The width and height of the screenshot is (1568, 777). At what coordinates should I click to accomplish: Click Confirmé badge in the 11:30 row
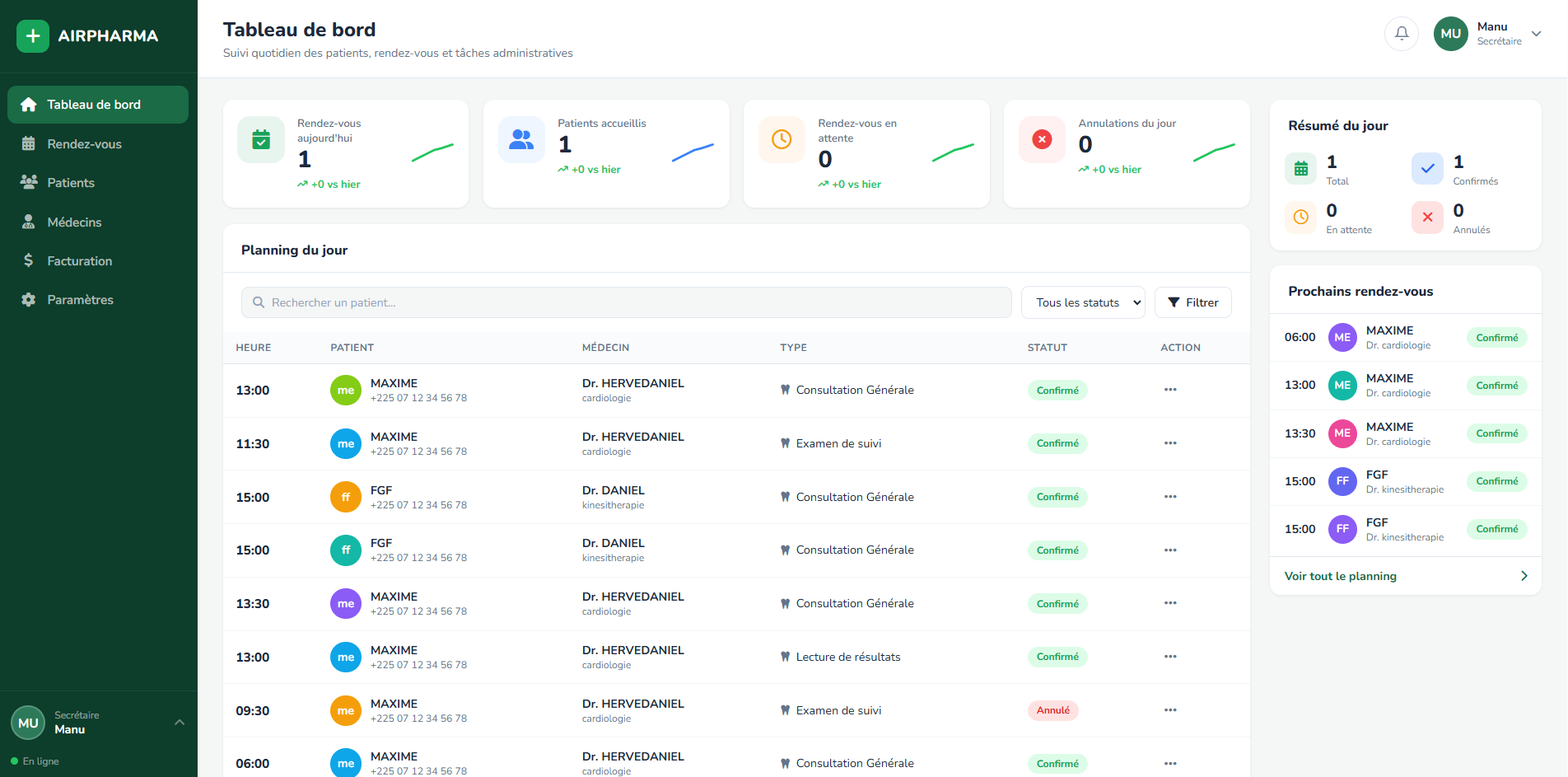click(1057, 443)
